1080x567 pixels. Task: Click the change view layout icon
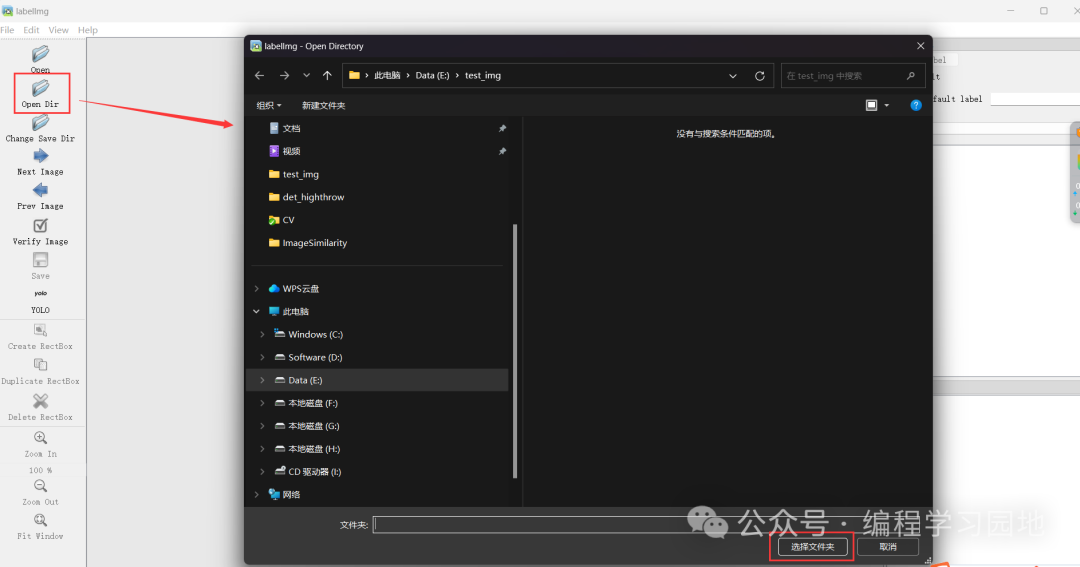(x=871, y=105)
